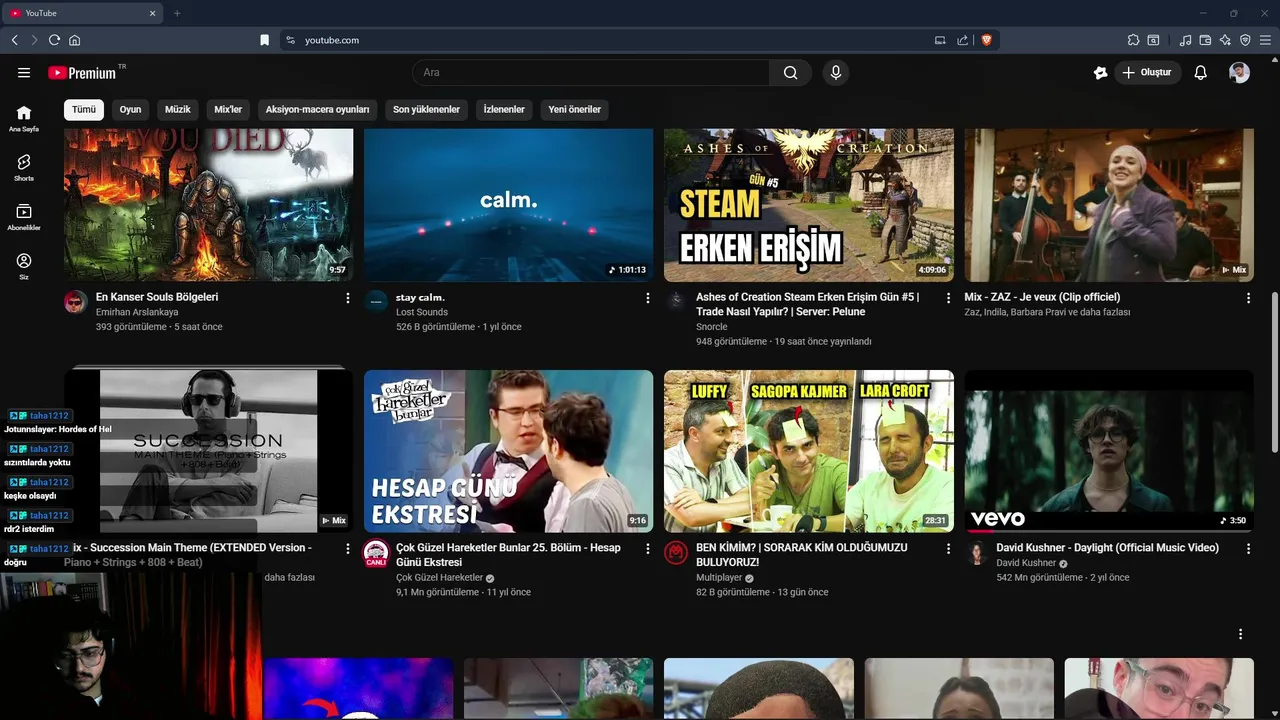
Task: Select the Yeni öneriler chip
Action: pyautogui.click(x=575, y=109)
